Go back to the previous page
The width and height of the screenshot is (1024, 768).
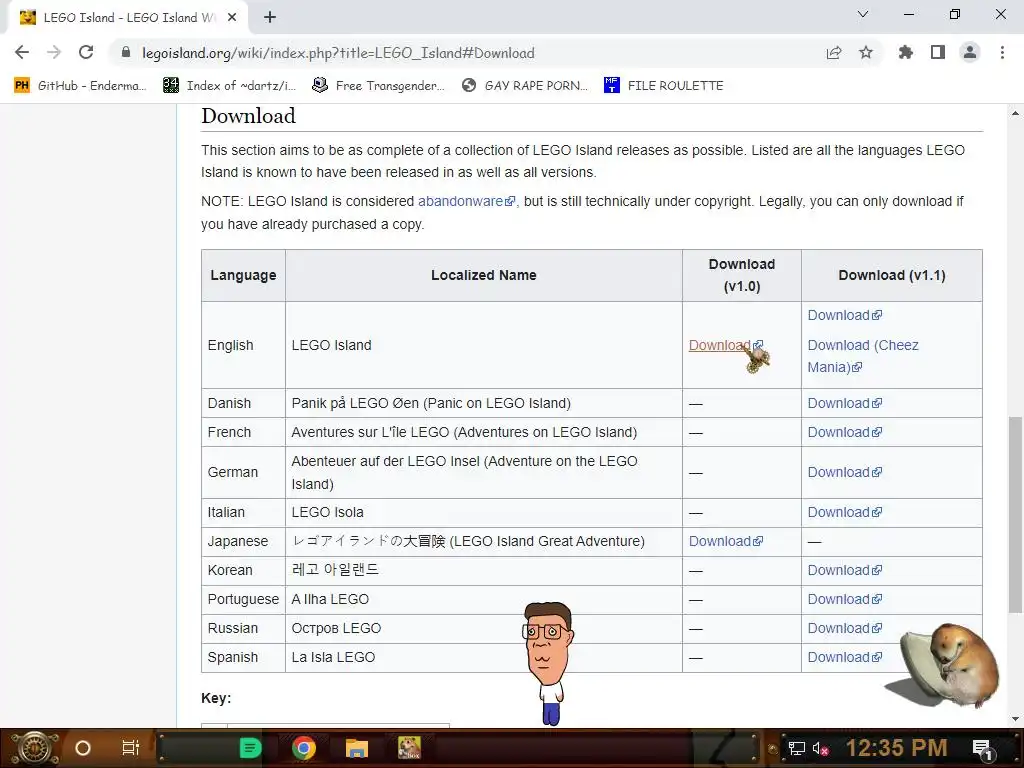pos(22,52)
